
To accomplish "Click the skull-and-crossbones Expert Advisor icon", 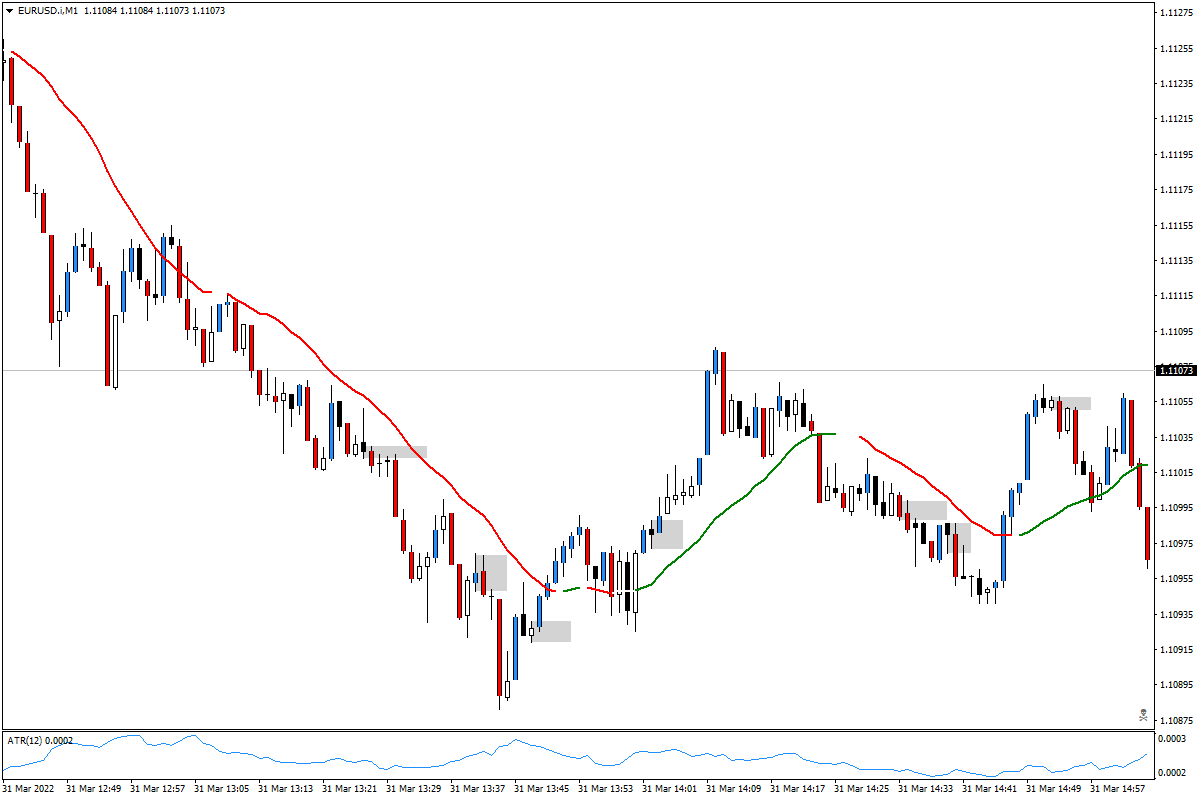I will pos(1142,716).
